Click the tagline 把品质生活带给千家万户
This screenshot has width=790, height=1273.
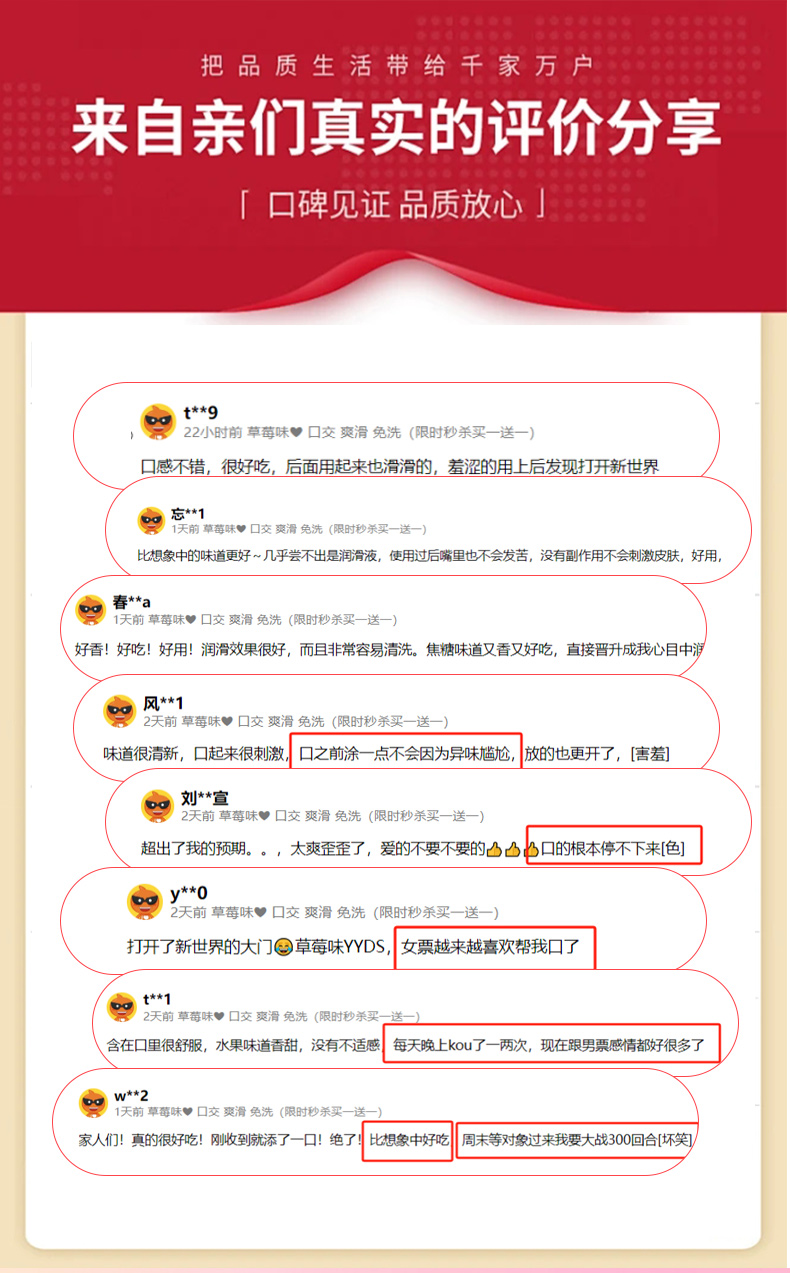click(x=397, y=67)
